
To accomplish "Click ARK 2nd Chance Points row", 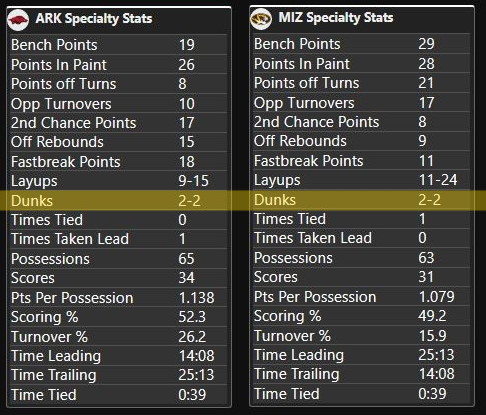I will point(119,123).
